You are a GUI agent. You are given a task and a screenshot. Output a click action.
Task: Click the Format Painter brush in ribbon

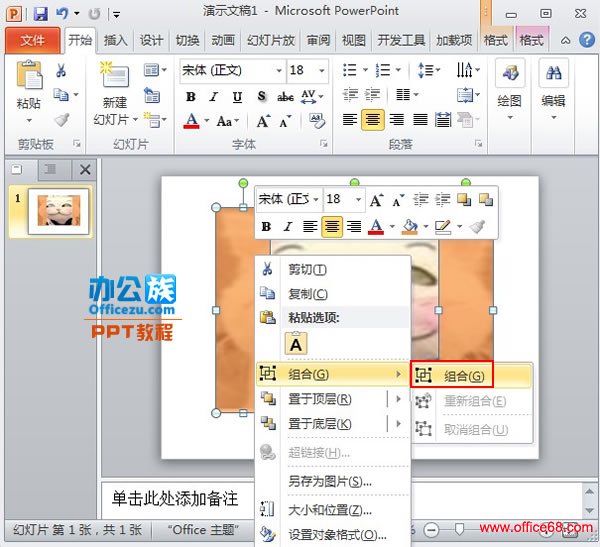(61, 120)
